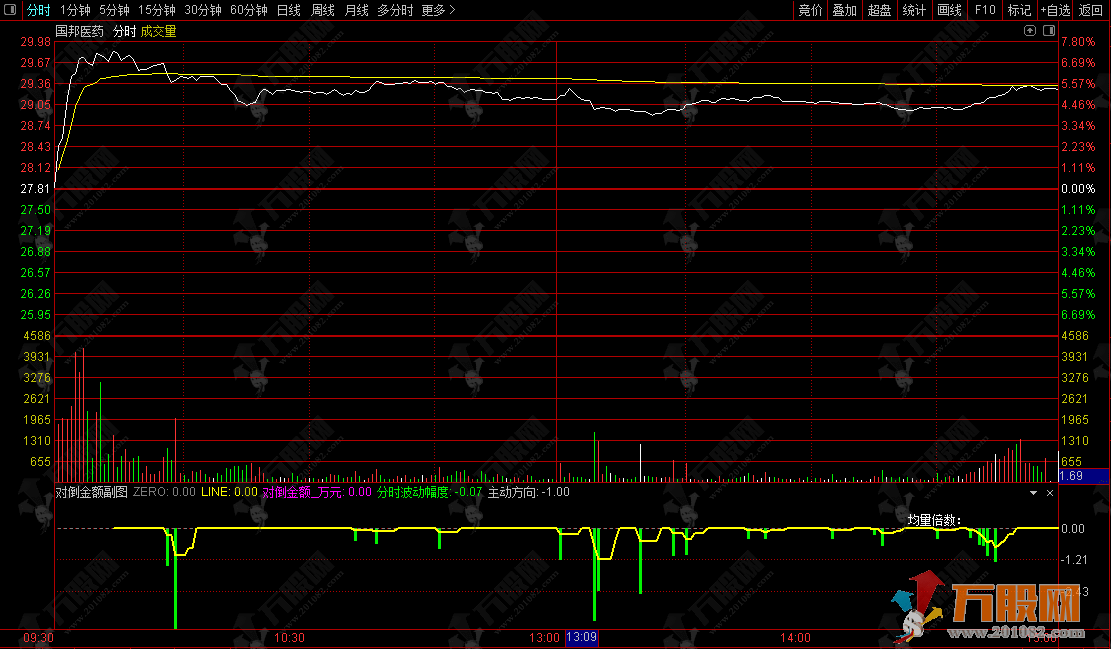The height and width of the screenshot is (649, 1111).
Task: Close the 对倒金额副图 indicator panel
Action: click(x=1050, y=493)
